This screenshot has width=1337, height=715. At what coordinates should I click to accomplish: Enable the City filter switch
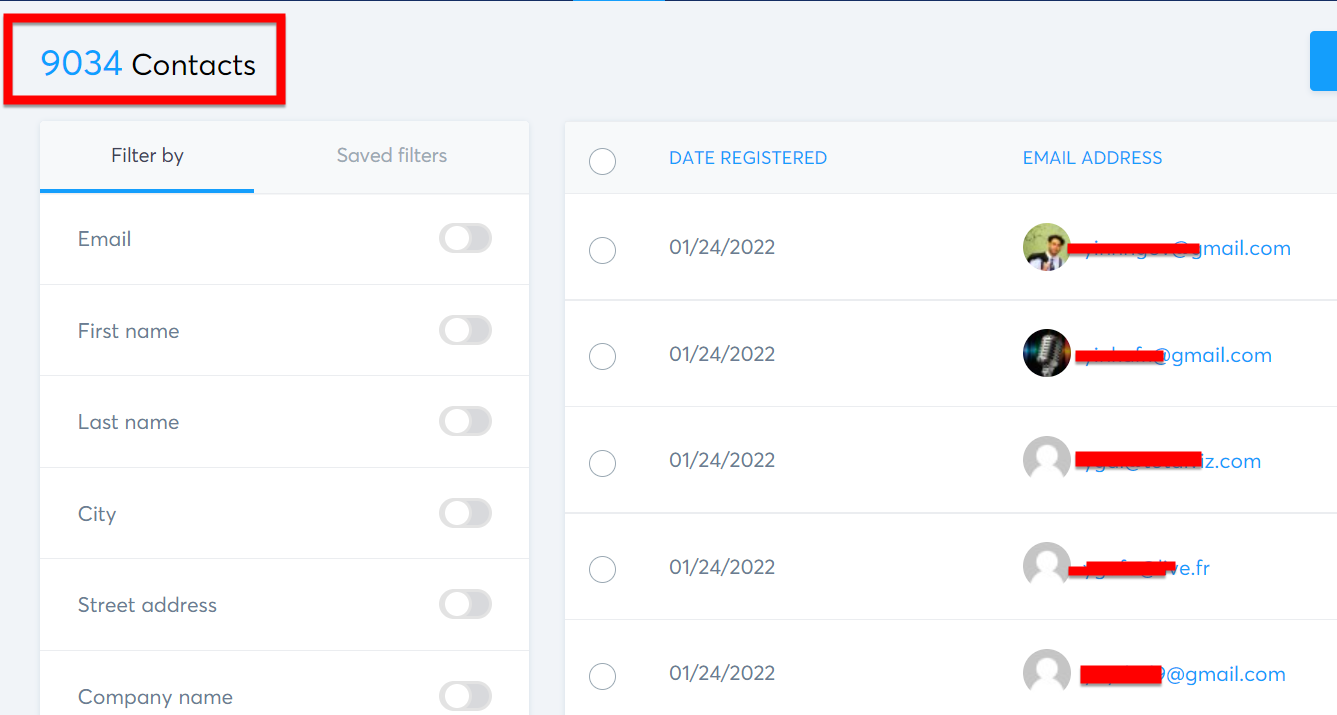coord(465,513)
